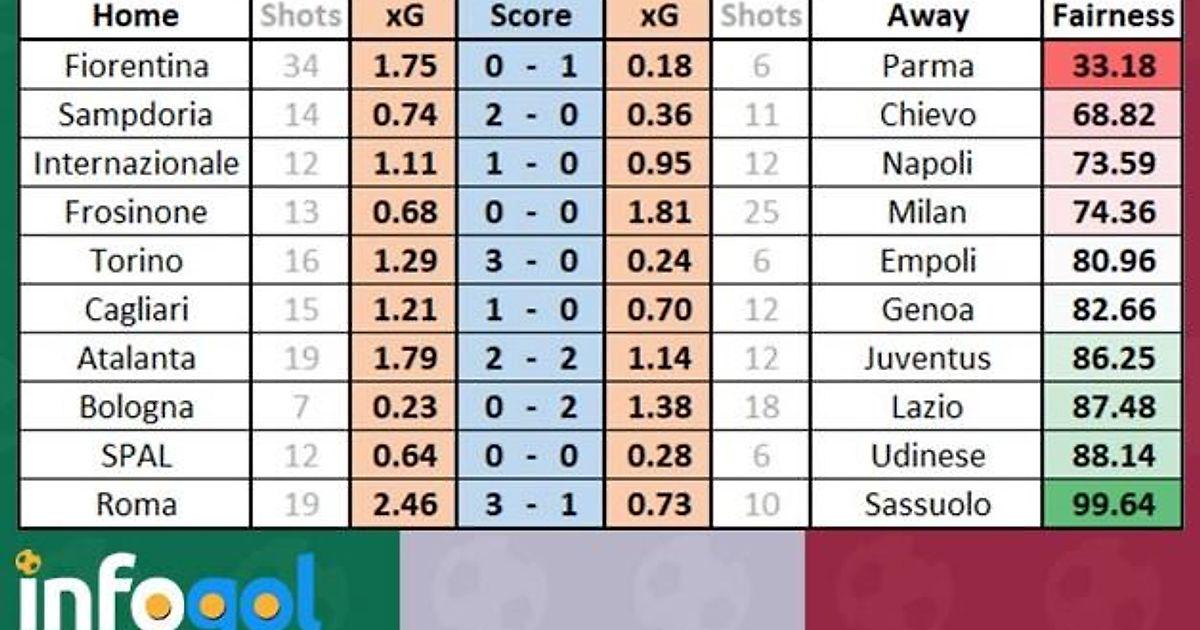1200x630 pixels.
Task: Select the Juventus away team cell
Action: [x=927, y=358]
